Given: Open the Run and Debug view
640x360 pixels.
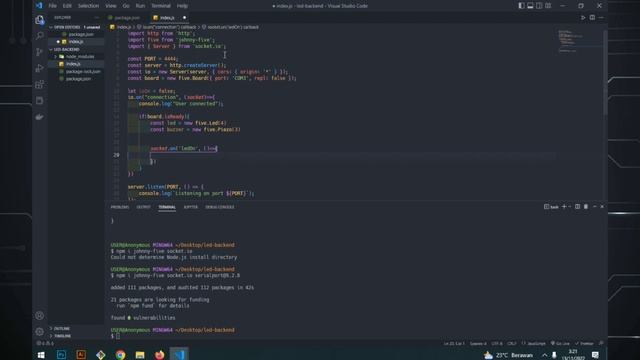Looking at the screenshot, I should click(x=40, y=68).
